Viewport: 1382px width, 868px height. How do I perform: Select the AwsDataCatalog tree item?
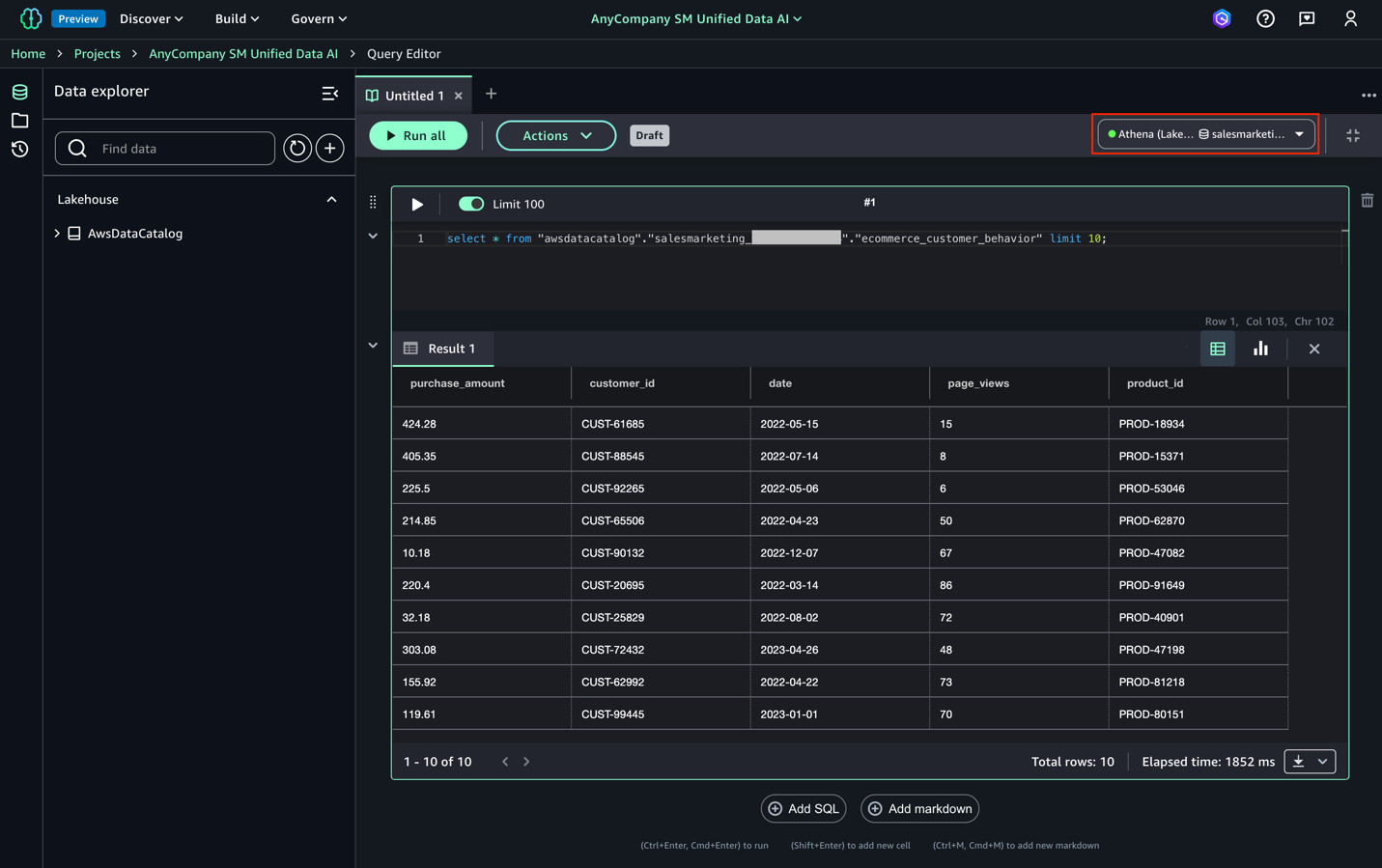(x=135, y=234)
